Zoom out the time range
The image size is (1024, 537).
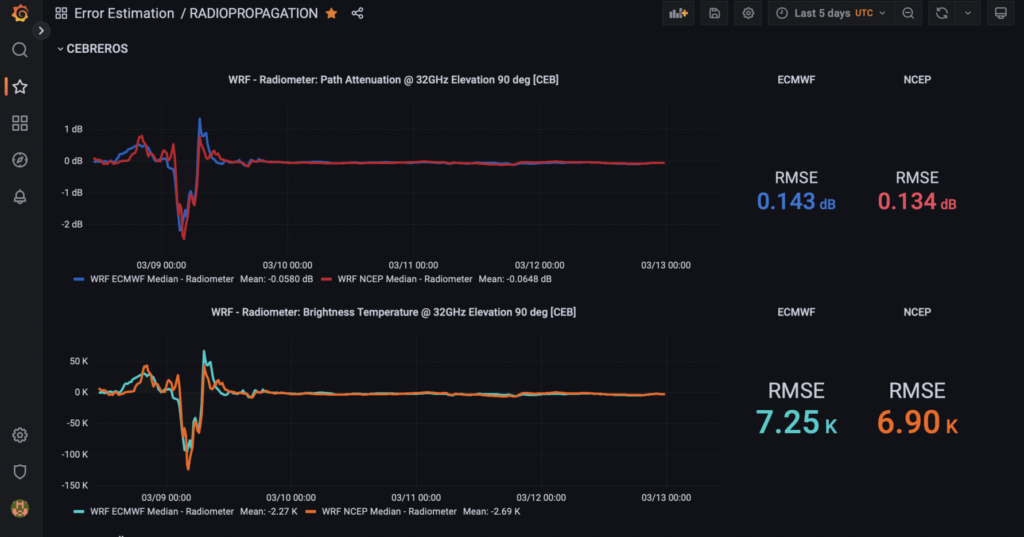coord(908,13)
